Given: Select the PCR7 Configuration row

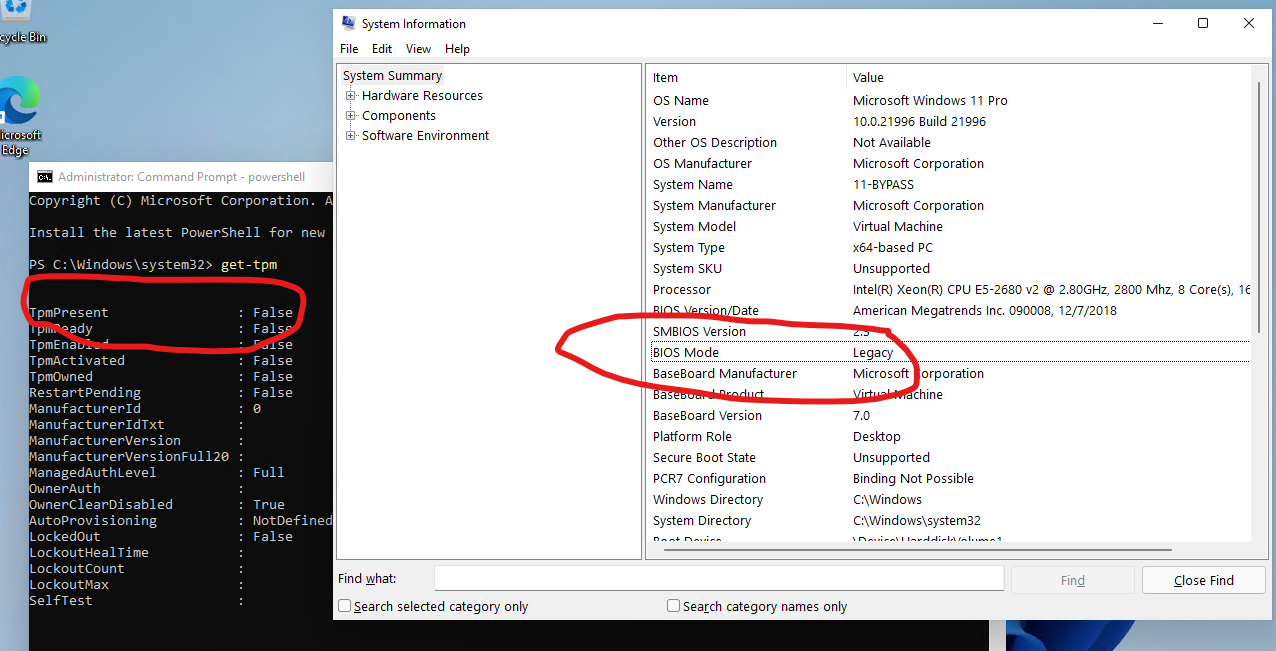Looking at the screenshot, I should (948, 479).
